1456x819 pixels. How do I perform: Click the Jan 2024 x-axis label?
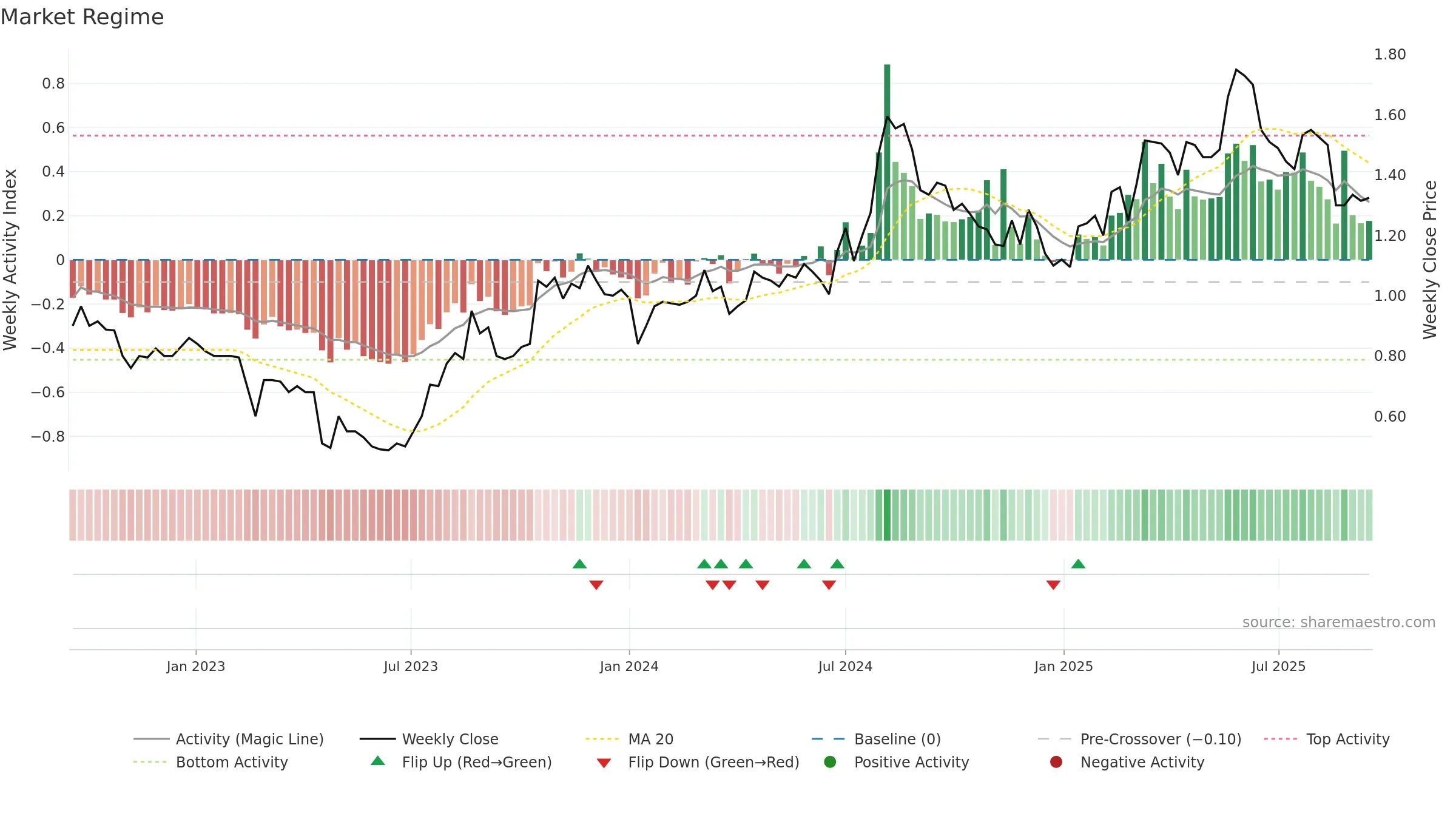point(629,666)
